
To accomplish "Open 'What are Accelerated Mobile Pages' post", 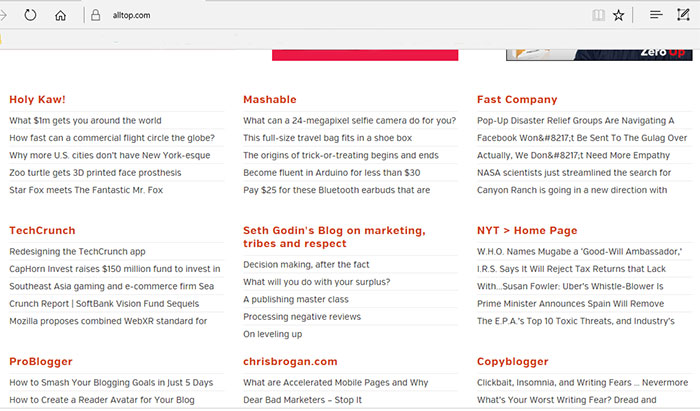I will [x=336, y=383].
